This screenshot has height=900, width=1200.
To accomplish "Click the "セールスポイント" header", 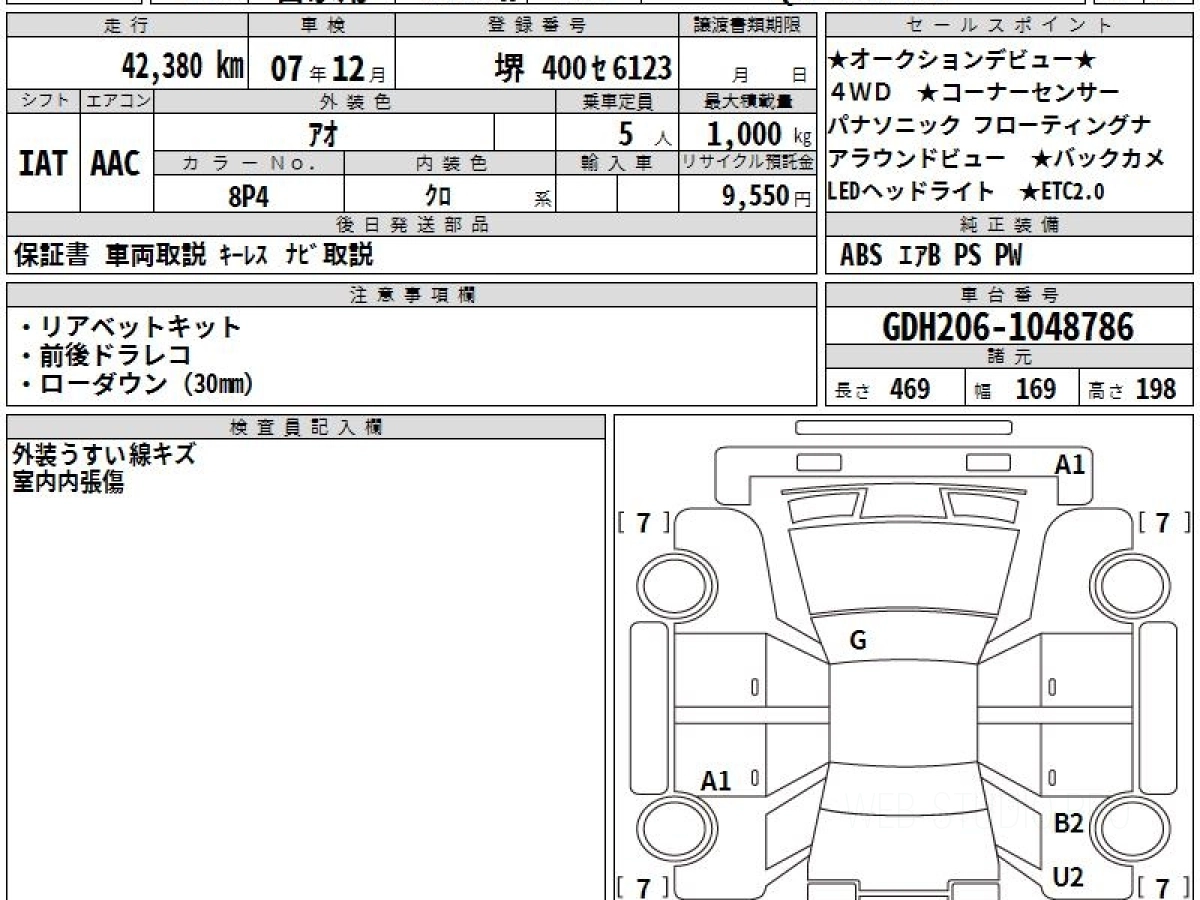I will [x=1010, y=26].
